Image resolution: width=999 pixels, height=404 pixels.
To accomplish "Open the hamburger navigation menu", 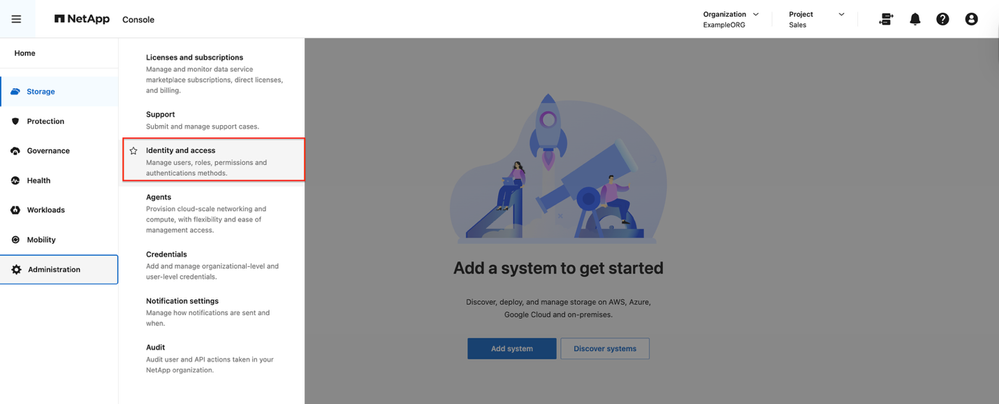I will [x=16, y=19].
